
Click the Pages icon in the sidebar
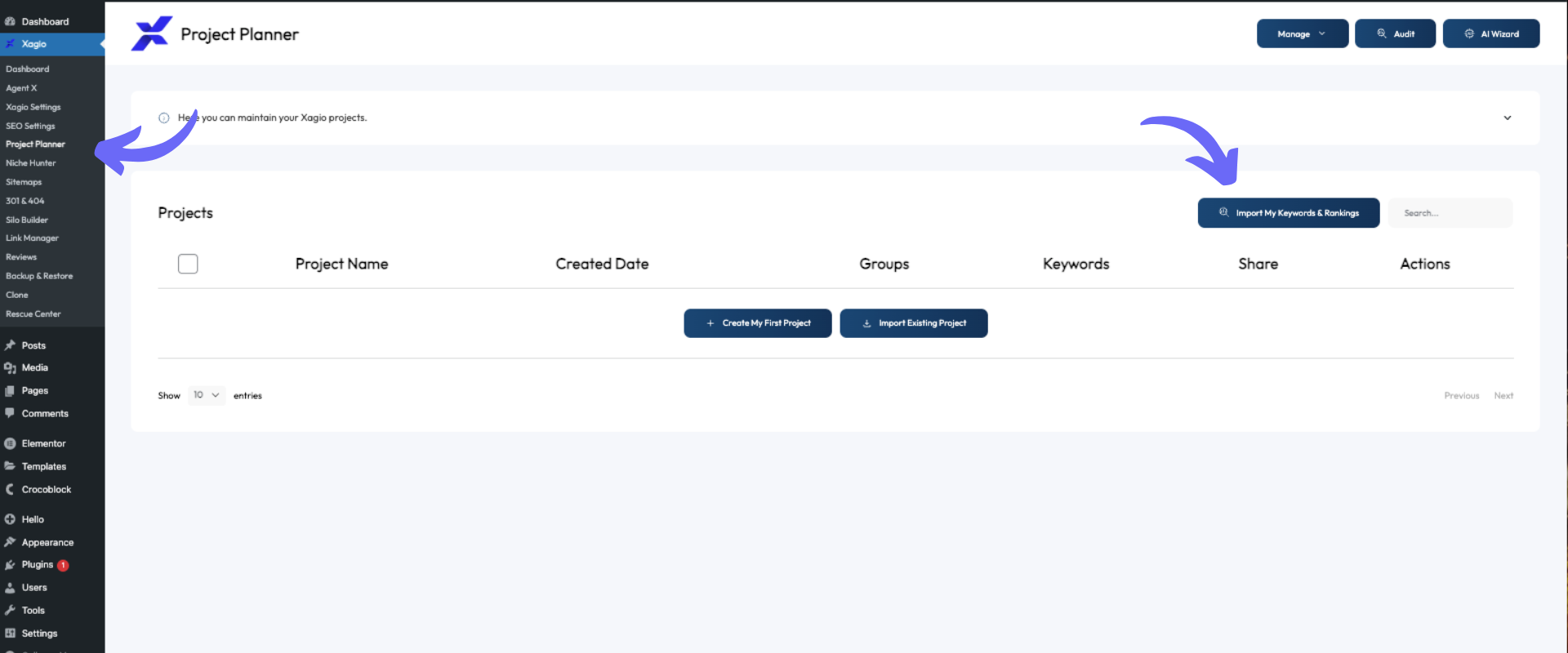point(10,391)
